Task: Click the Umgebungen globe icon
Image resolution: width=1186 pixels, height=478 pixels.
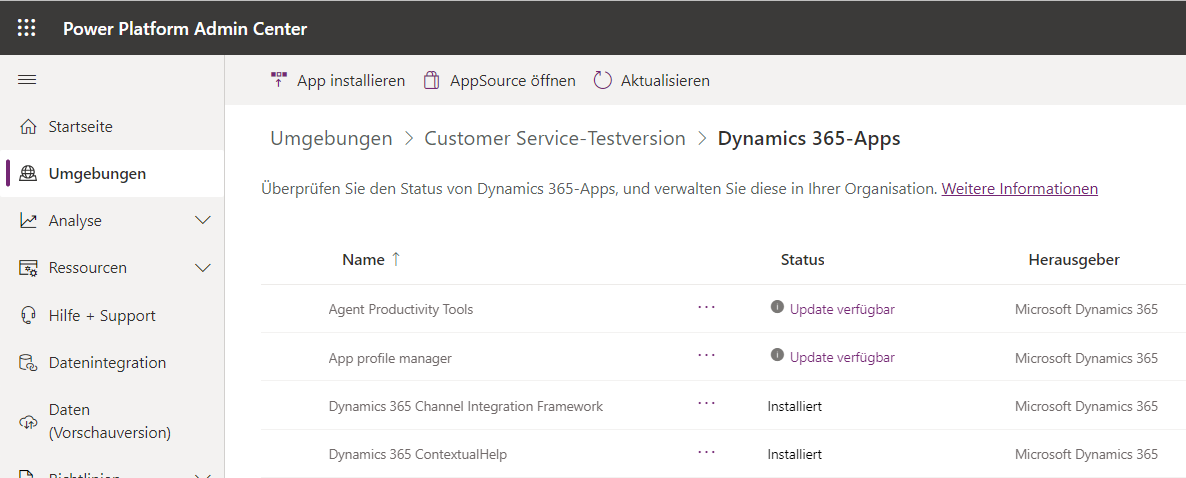Action: [28, 174]
